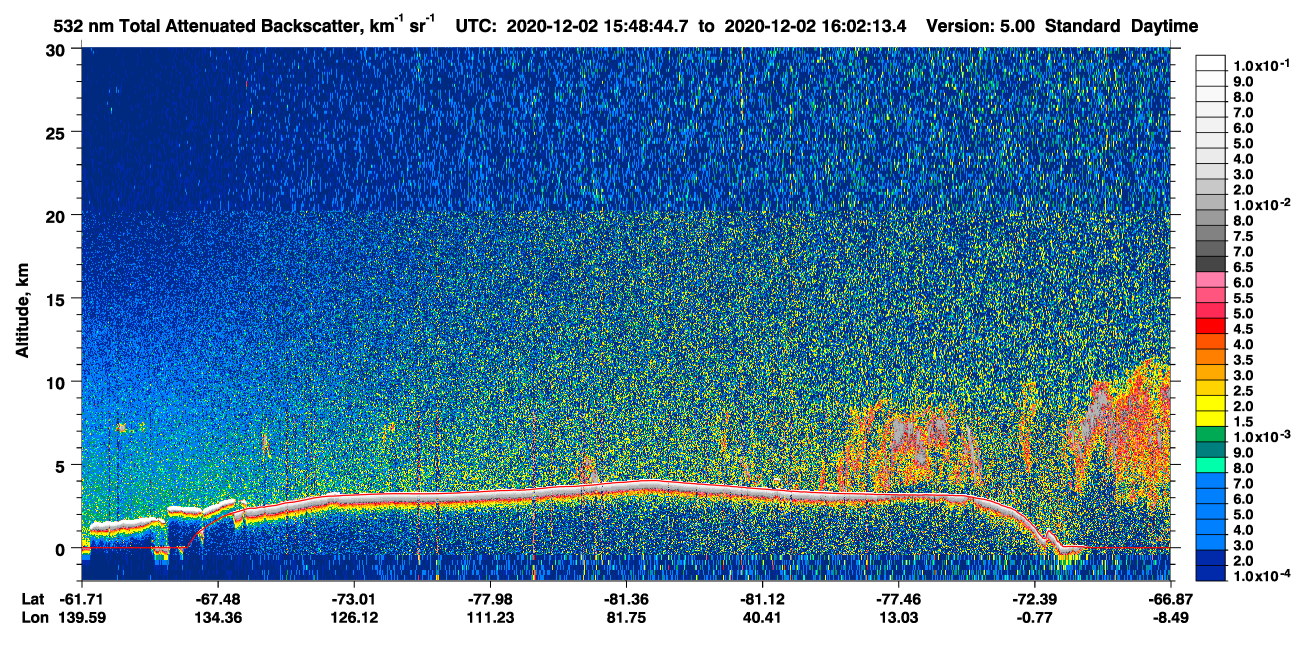Click the longitude value '126.12'

(x=354, y=618)
